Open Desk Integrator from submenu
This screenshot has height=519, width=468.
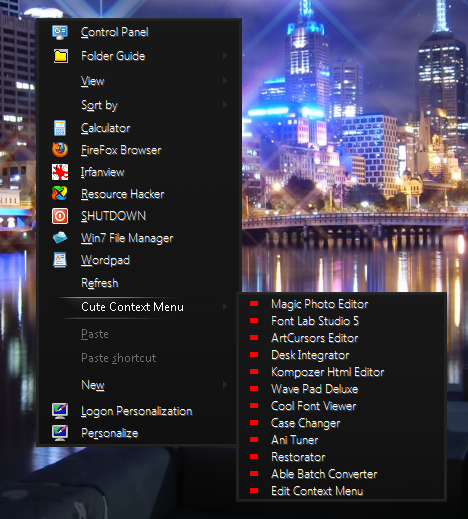(x=342, y=355)
